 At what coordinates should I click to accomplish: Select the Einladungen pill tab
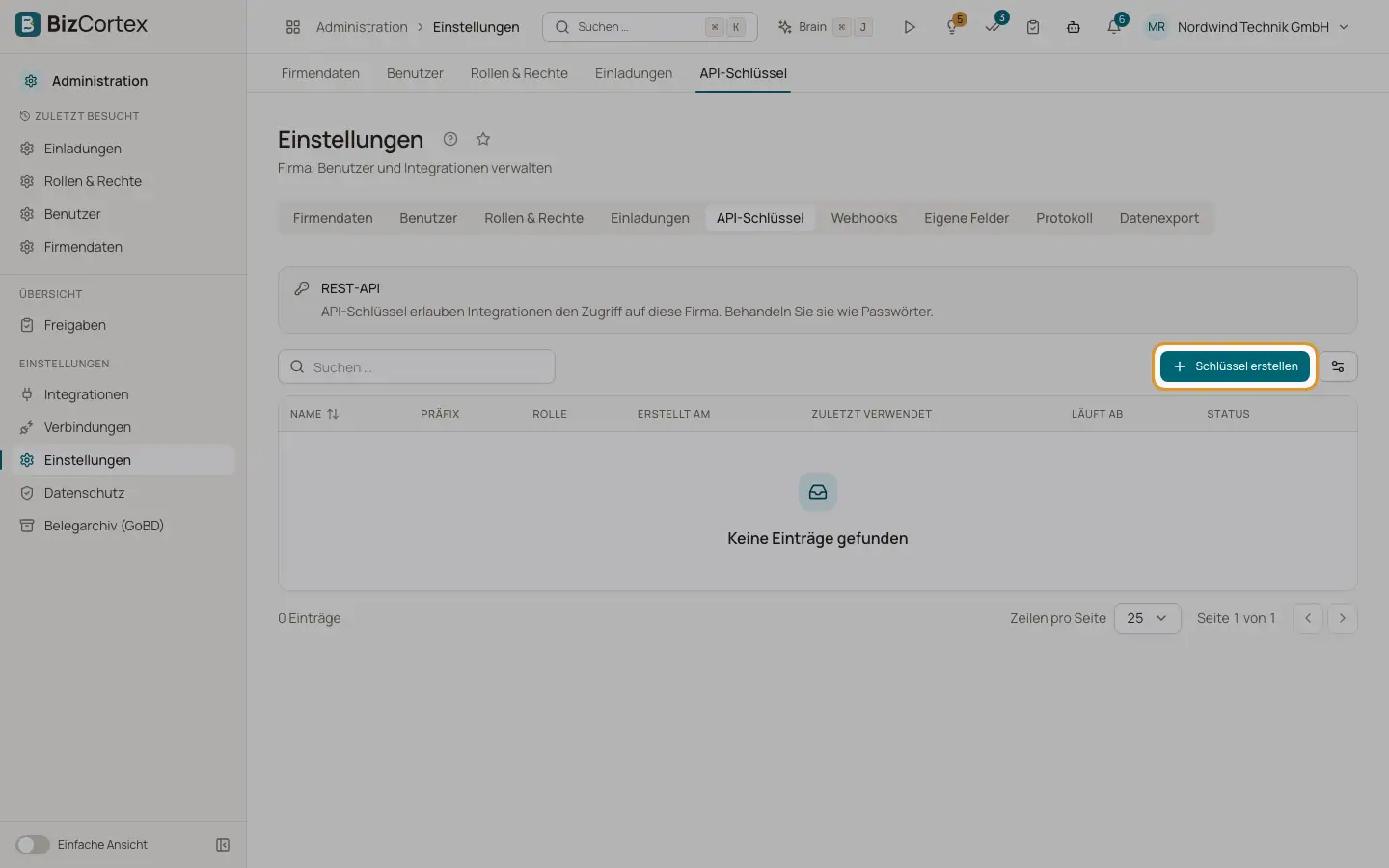[x=650, y=218]
